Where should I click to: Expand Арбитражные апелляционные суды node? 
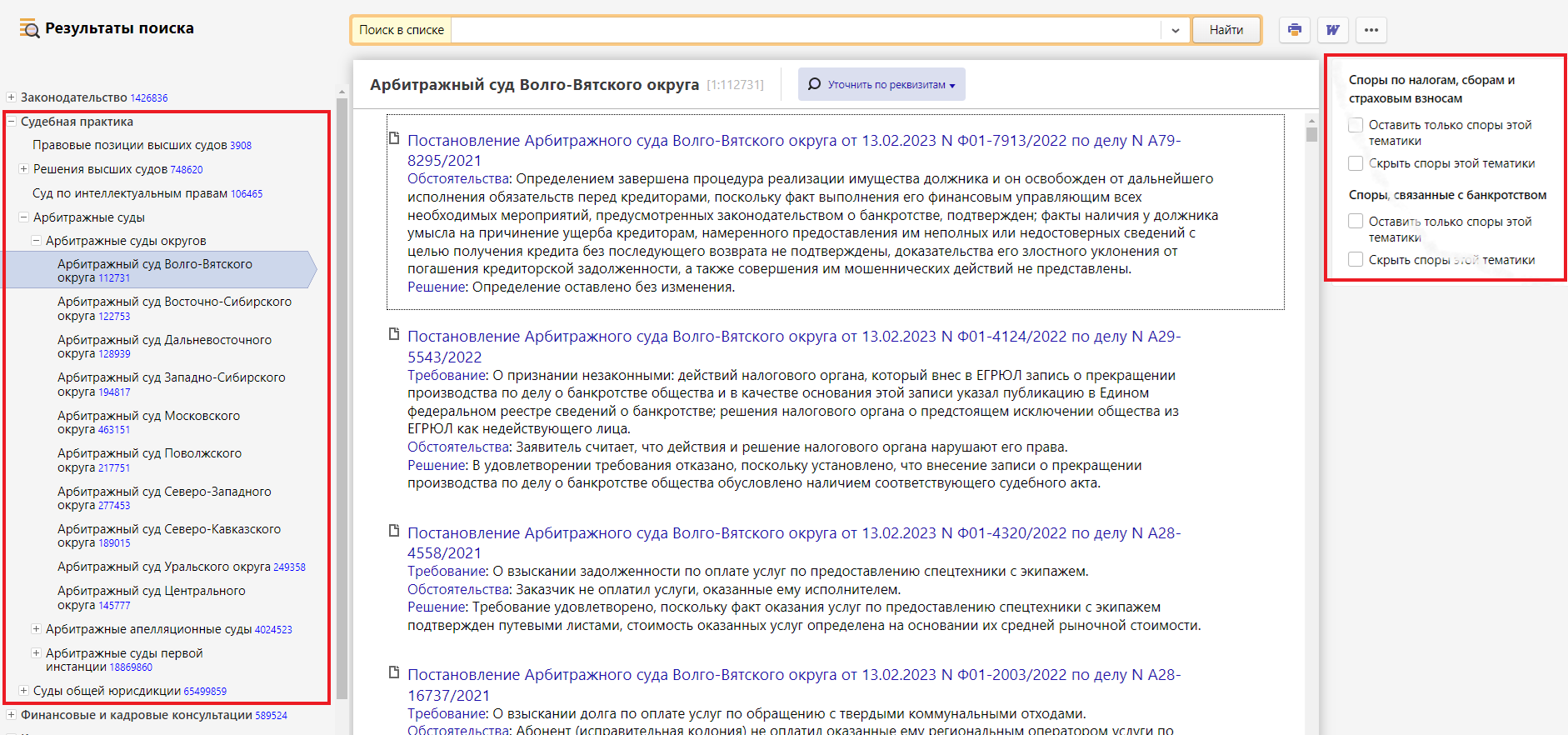pos(36,629)
